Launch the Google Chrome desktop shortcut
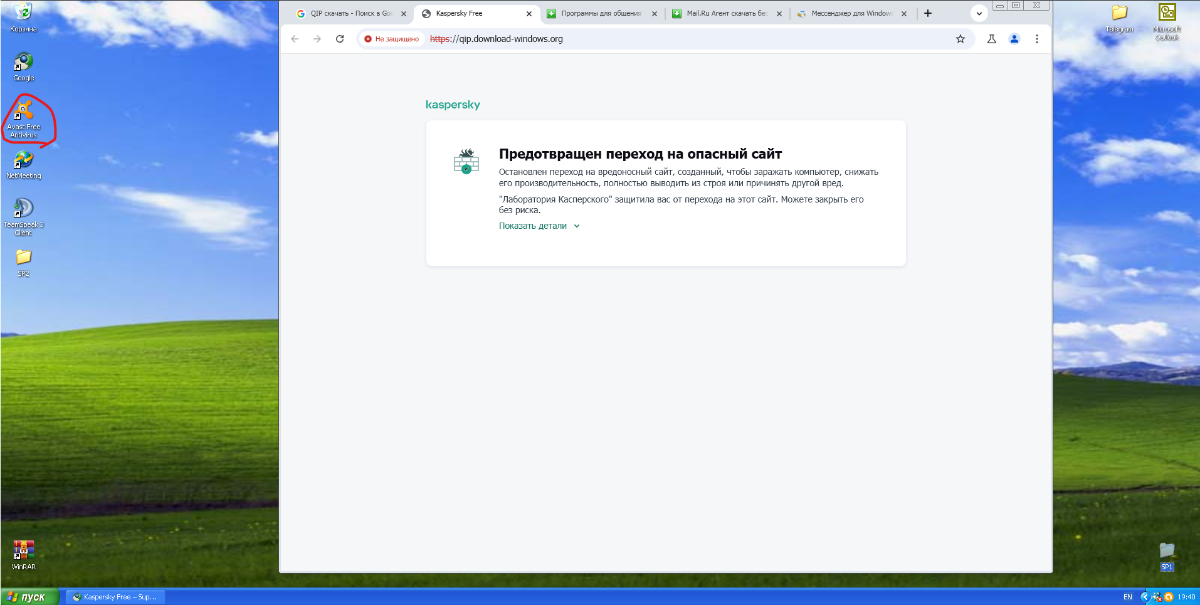 pos(22,66)
